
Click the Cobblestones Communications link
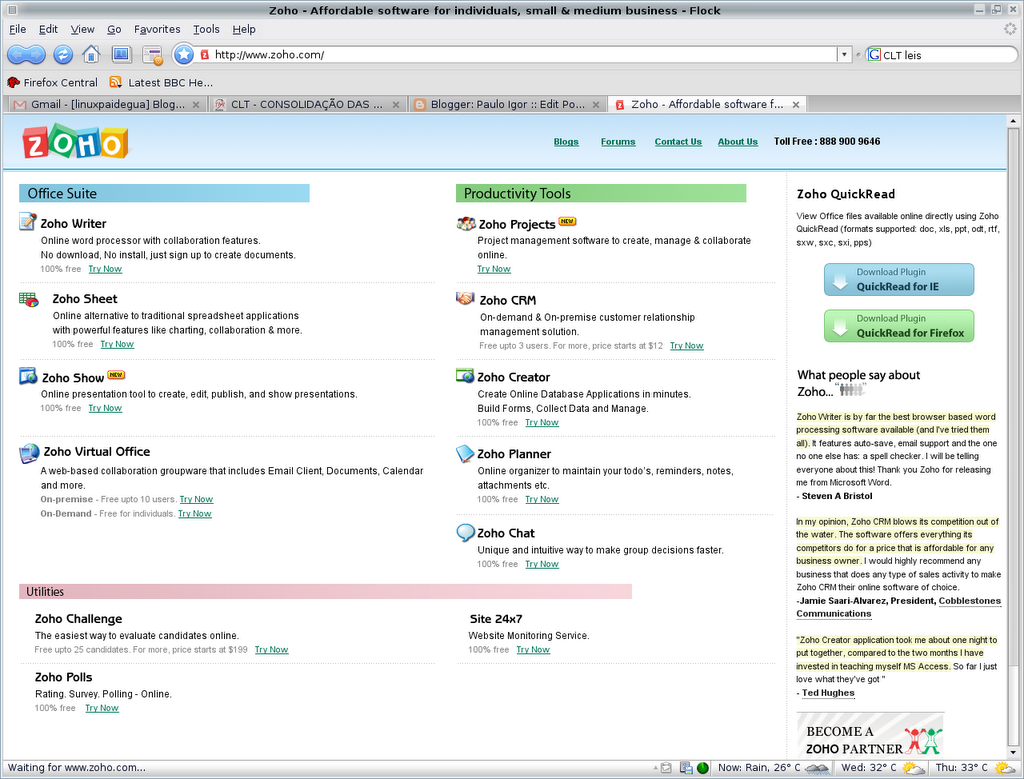point(899,607)
